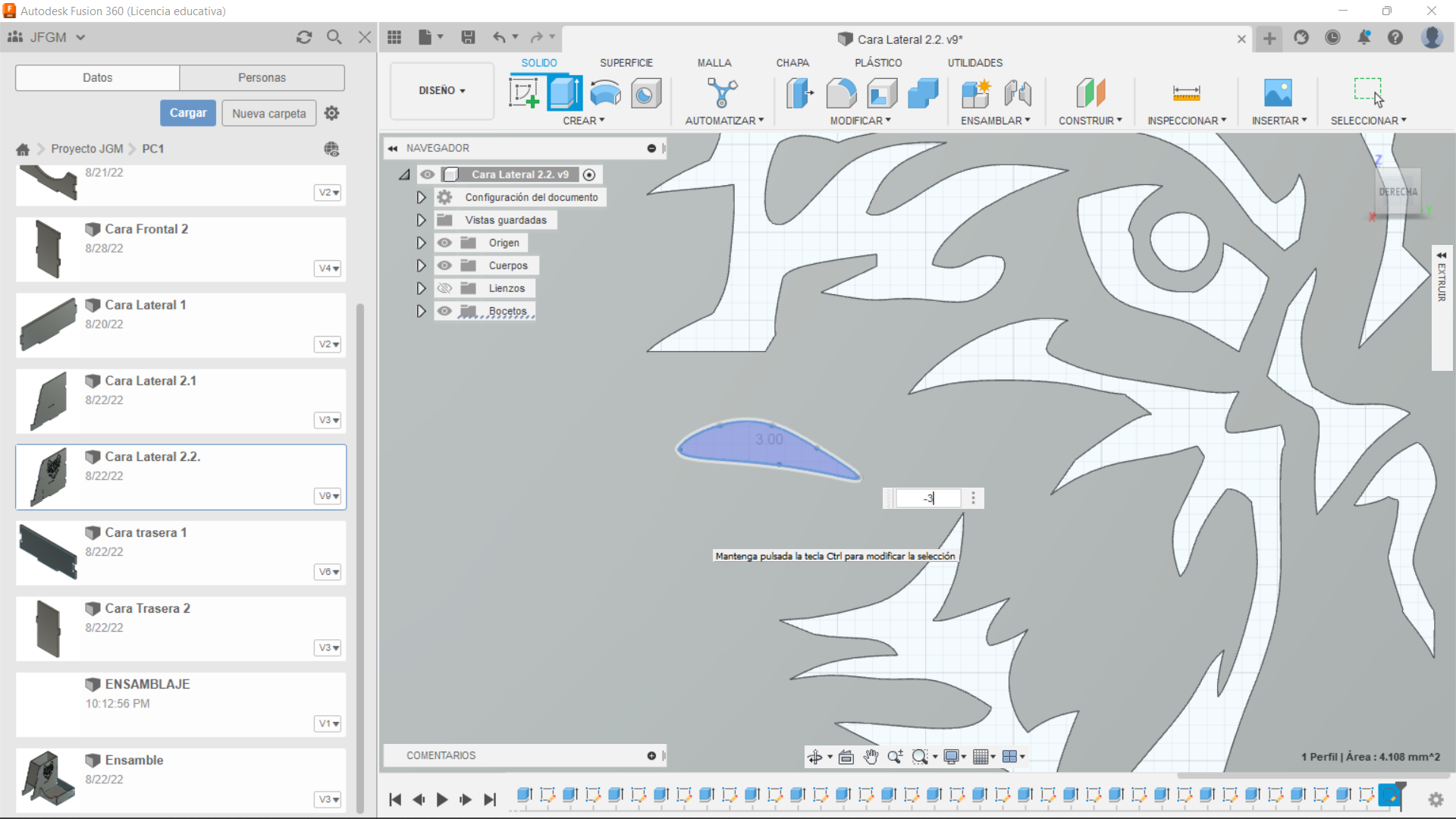
Task: Click the Cargar button
Action: (x=187, y=113)
